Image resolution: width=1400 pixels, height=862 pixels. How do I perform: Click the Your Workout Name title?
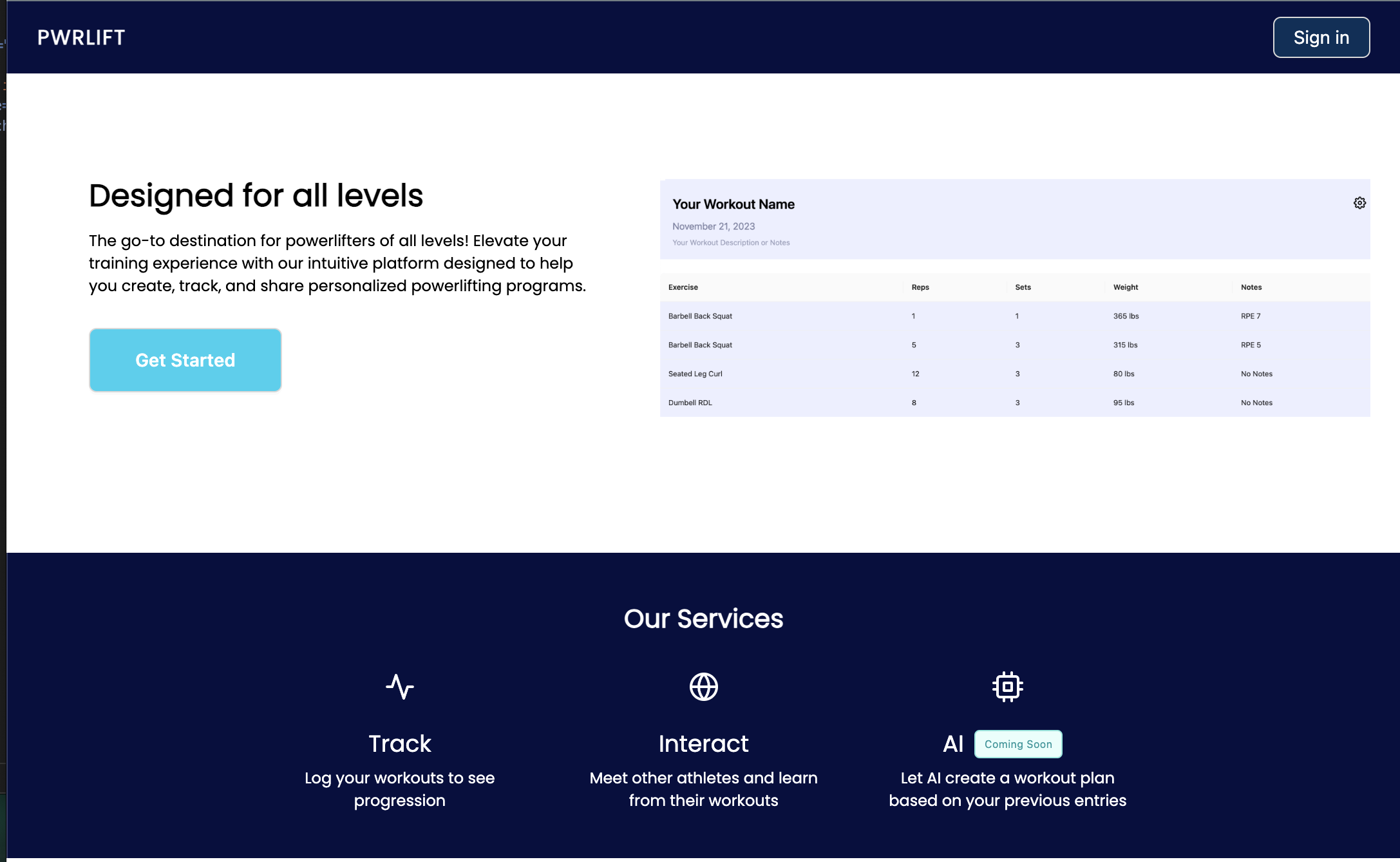[x=733, y=204]
